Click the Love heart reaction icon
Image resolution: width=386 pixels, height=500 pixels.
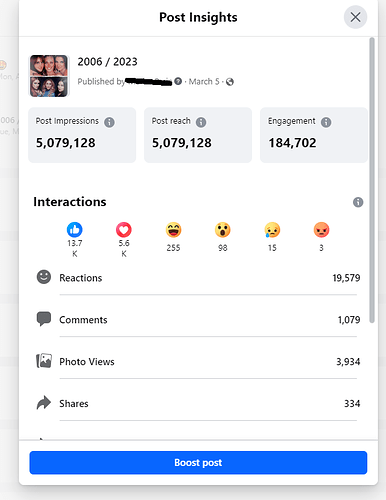click(124, 230)
